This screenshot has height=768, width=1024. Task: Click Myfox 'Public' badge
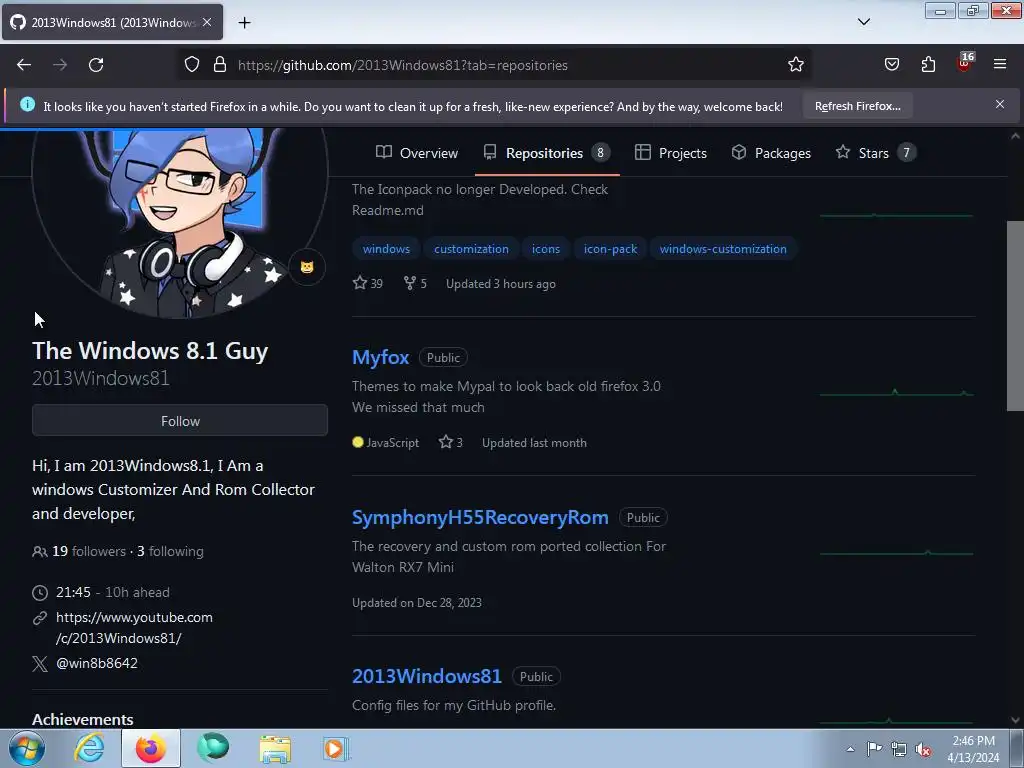(x=443, y=357)
